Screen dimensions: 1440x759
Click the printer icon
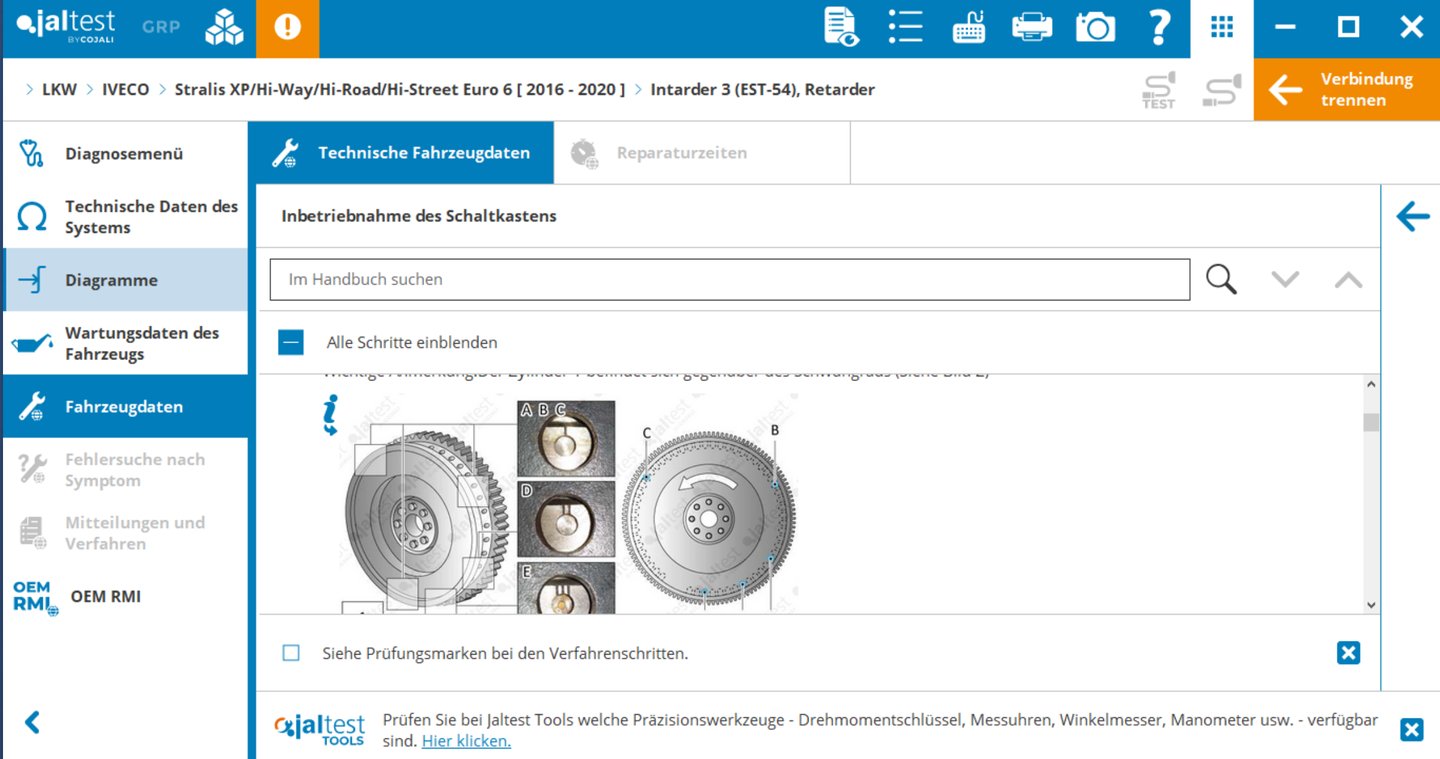(1032, 27)
